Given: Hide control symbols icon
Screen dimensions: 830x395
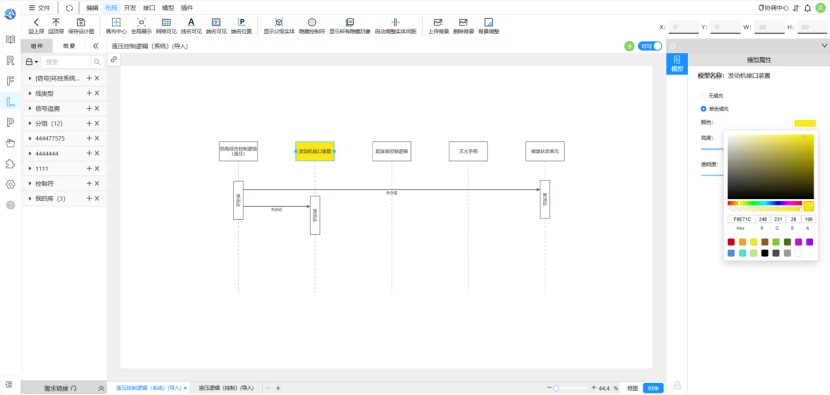Looking at the screenshot, I should click(x=312, y=22).
